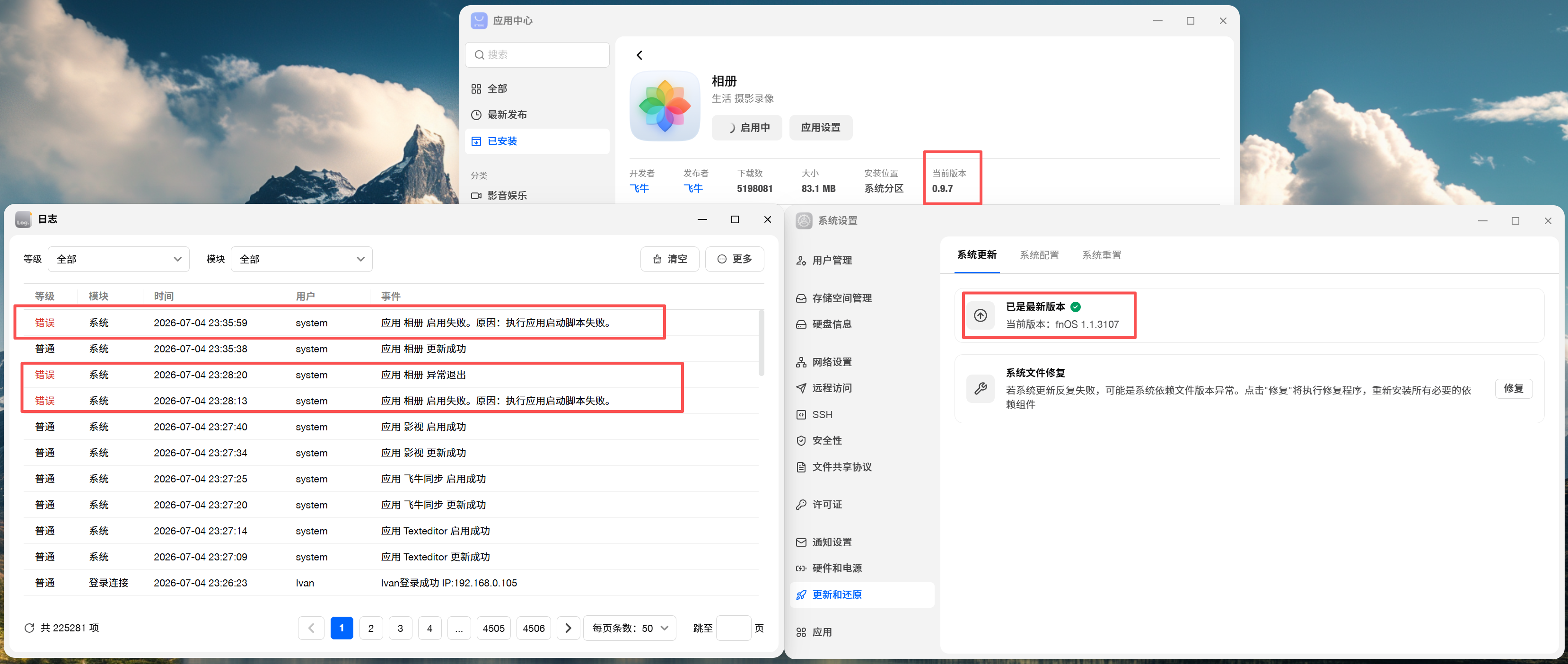Open 许可证 in system settings

click(862, 505)
